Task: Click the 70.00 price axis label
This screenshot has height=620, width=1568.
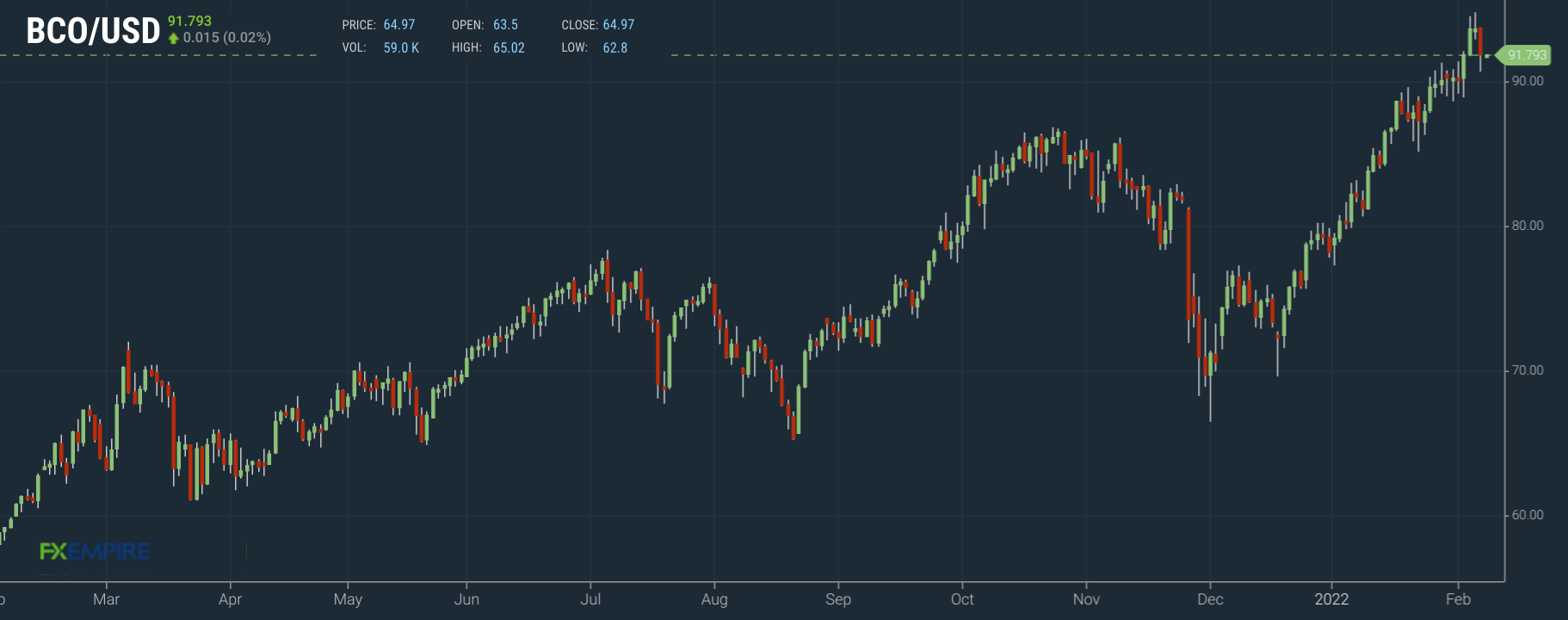Action: 1528,370
